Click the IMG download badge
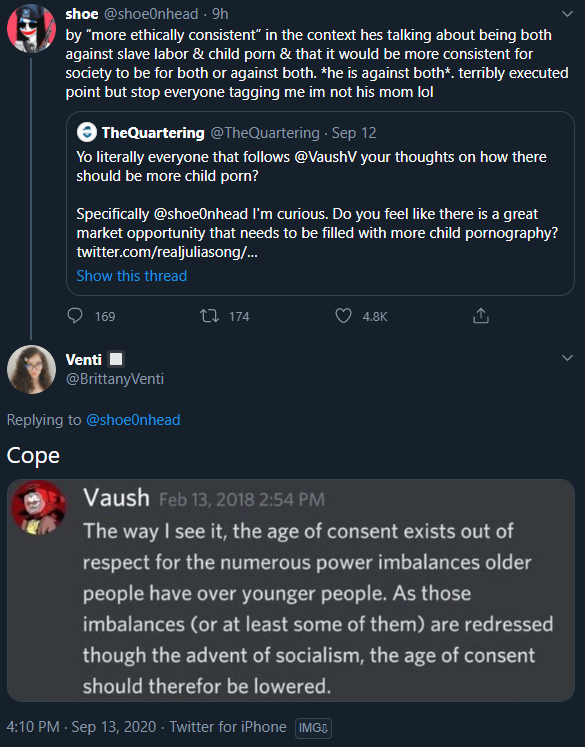The height and width of the screenshot is (747, 585). (x=313, y=727)
